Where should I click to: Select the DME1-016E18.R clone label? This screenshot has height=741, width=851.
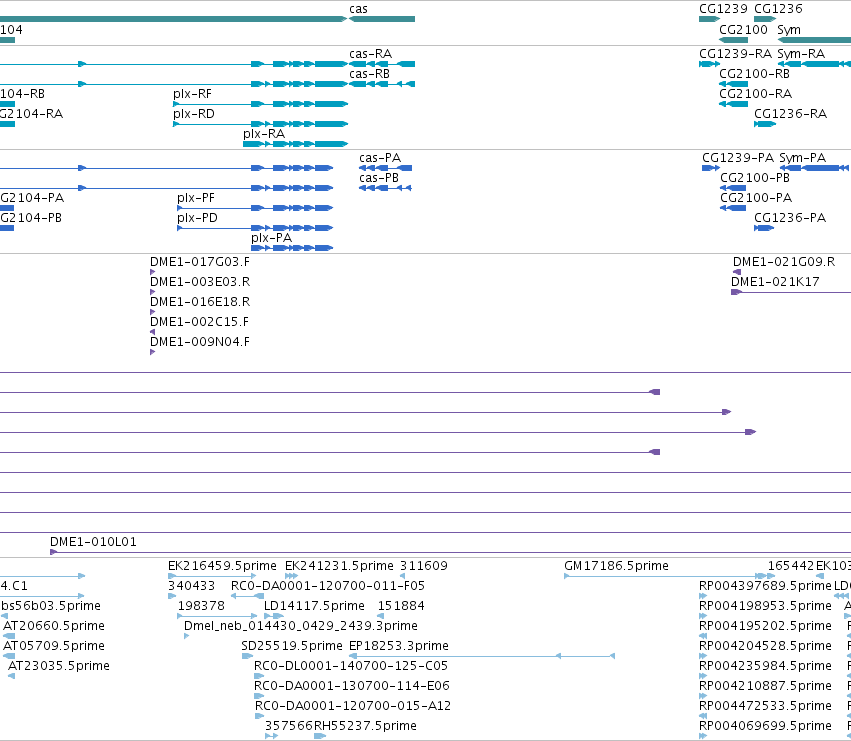click(x=200, y=302)
